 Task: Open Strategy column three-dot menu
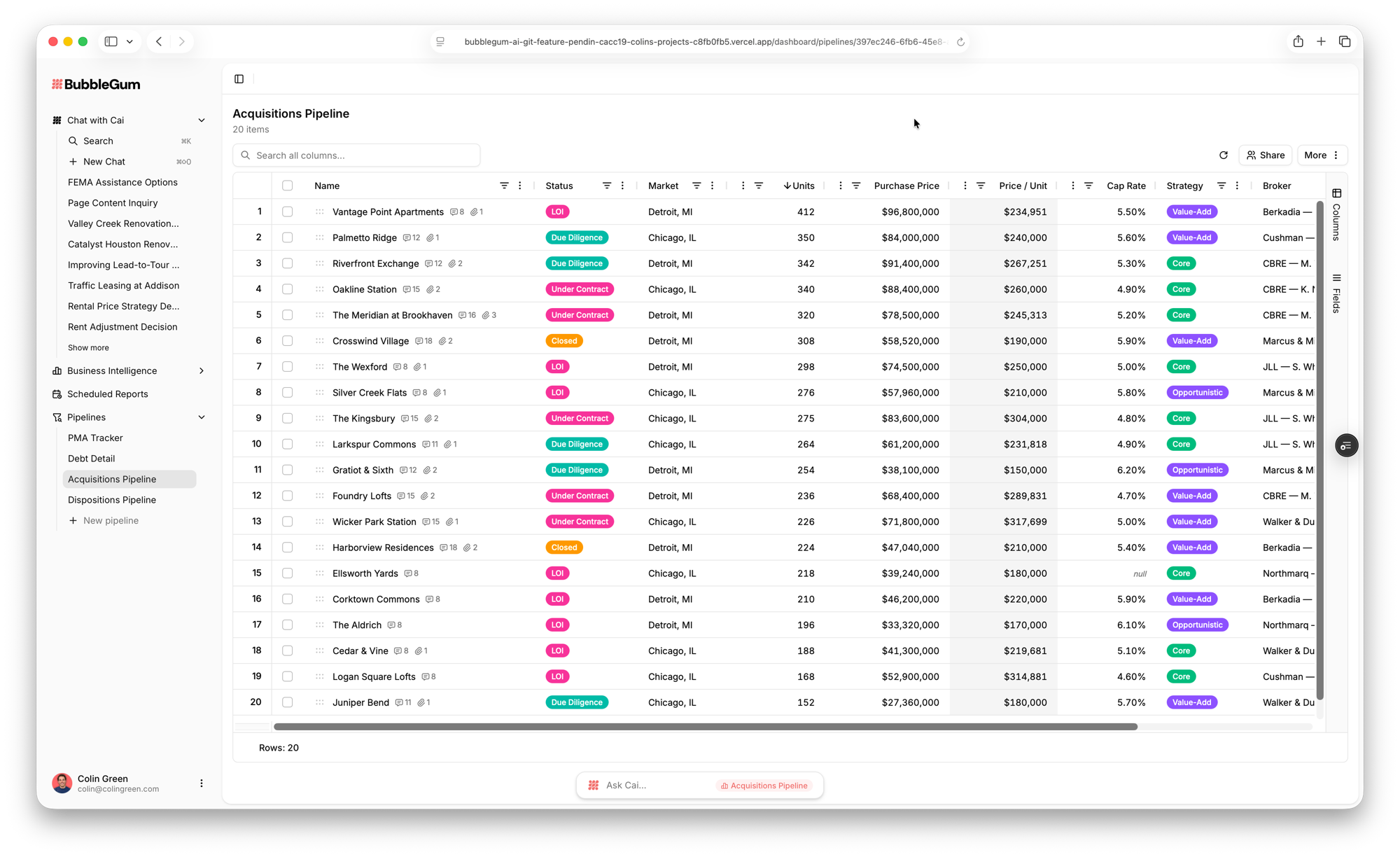[1238, 186]
